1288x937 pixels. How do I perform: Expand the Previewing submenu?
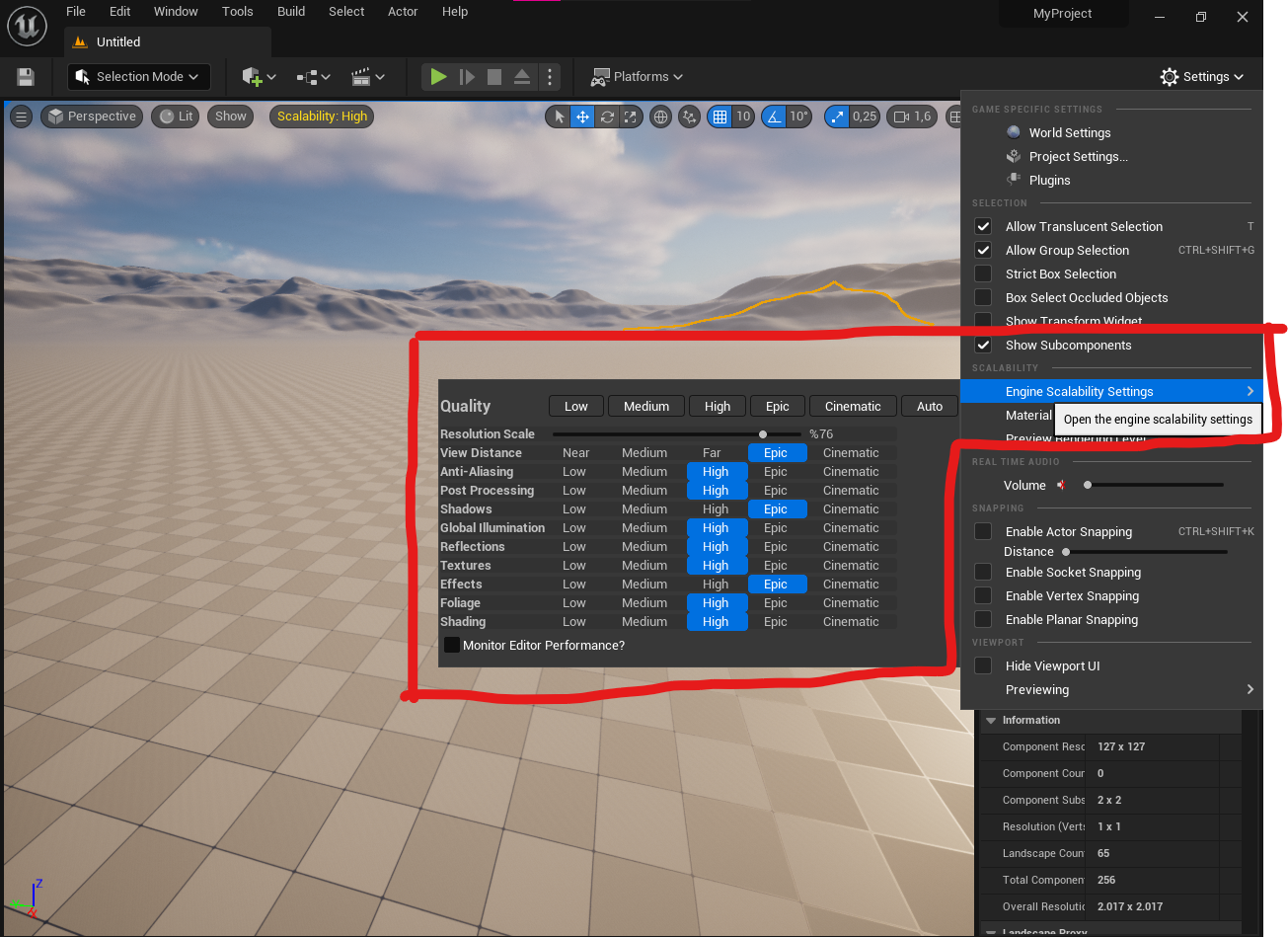tap(1111, 689)
